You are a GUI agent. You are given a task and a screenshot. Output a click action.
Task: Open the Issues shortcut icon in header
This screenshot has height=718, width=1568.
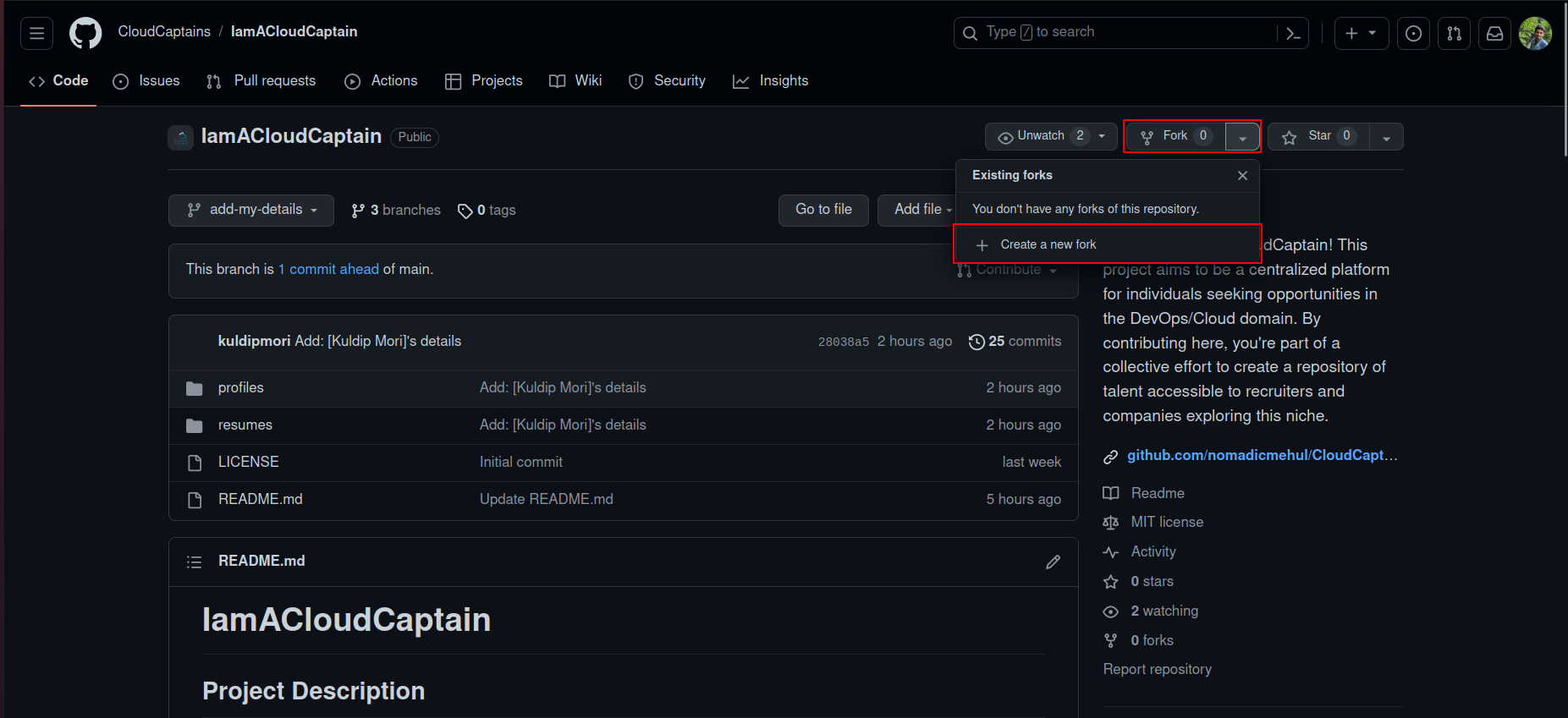[1413, 33]
